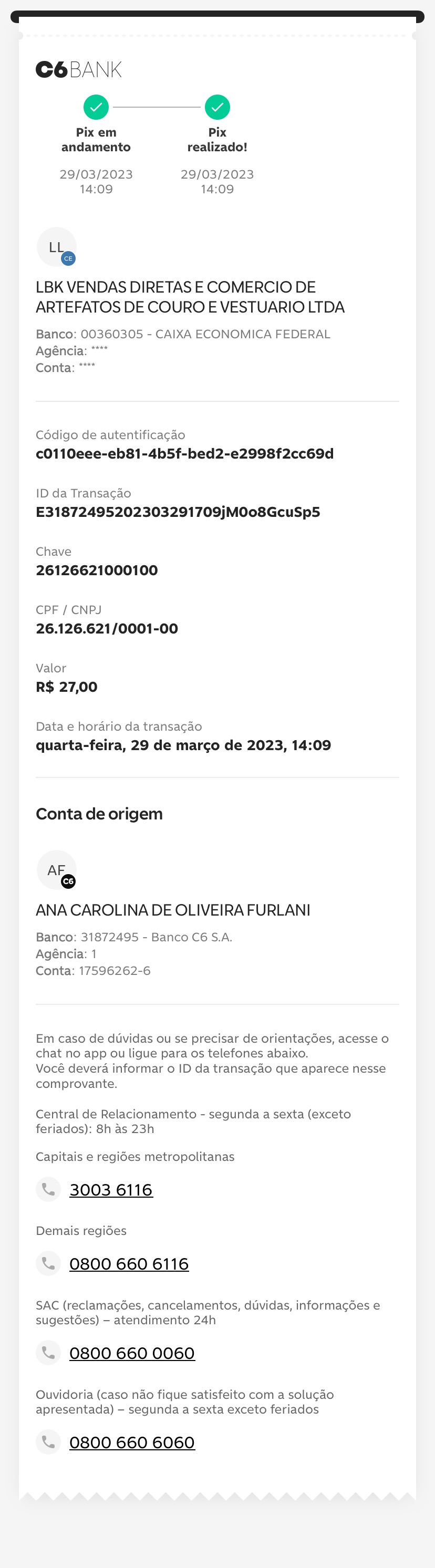Viewport: 435px width, 1568px height.
Task: Click the 'Pix realizado!' green checkmark
Action: click(217, 107)
